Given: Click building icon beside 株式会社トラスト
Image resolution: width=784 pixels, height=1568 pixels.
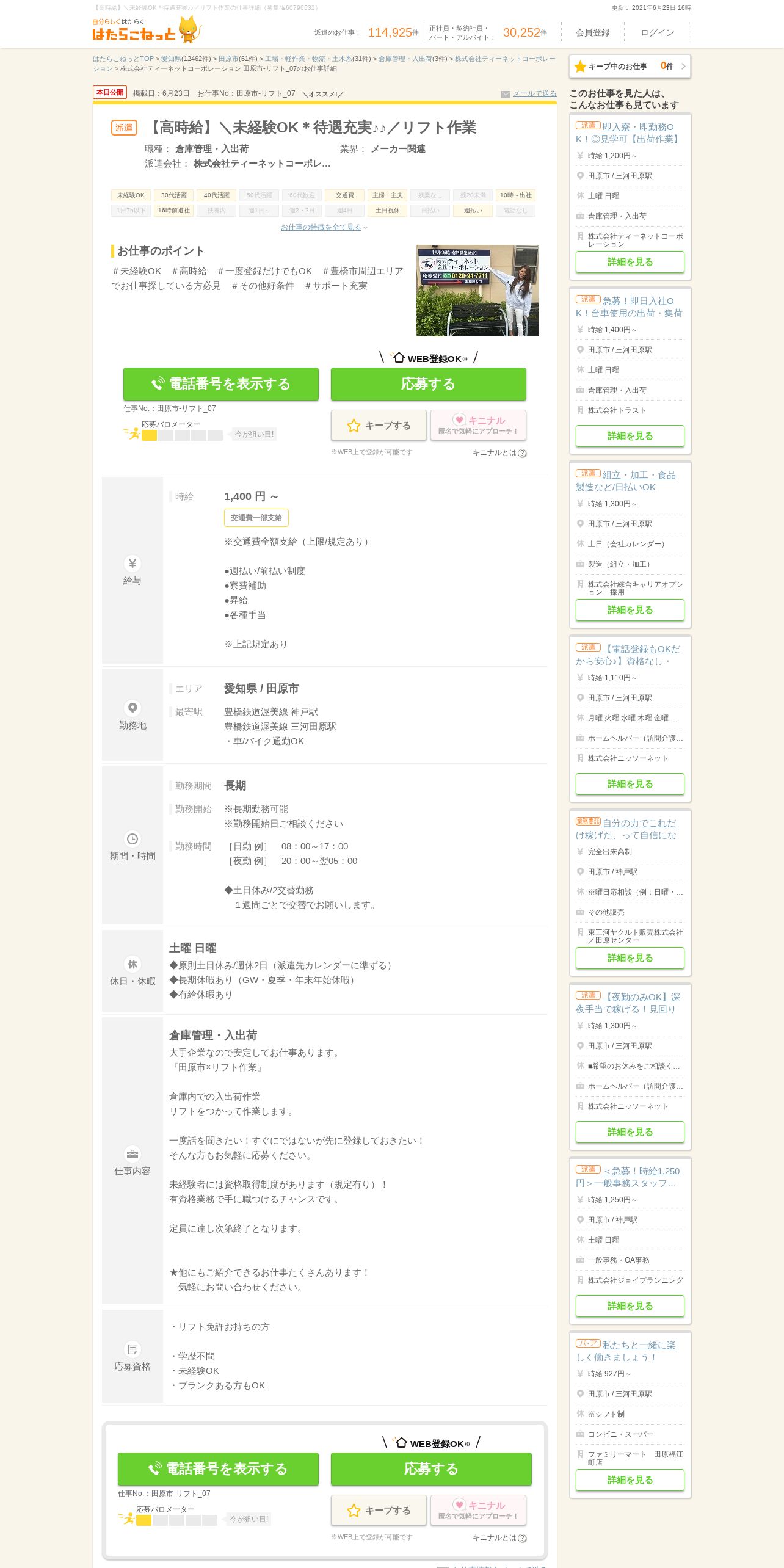Looking at the screenshot, I should point(580,410).
